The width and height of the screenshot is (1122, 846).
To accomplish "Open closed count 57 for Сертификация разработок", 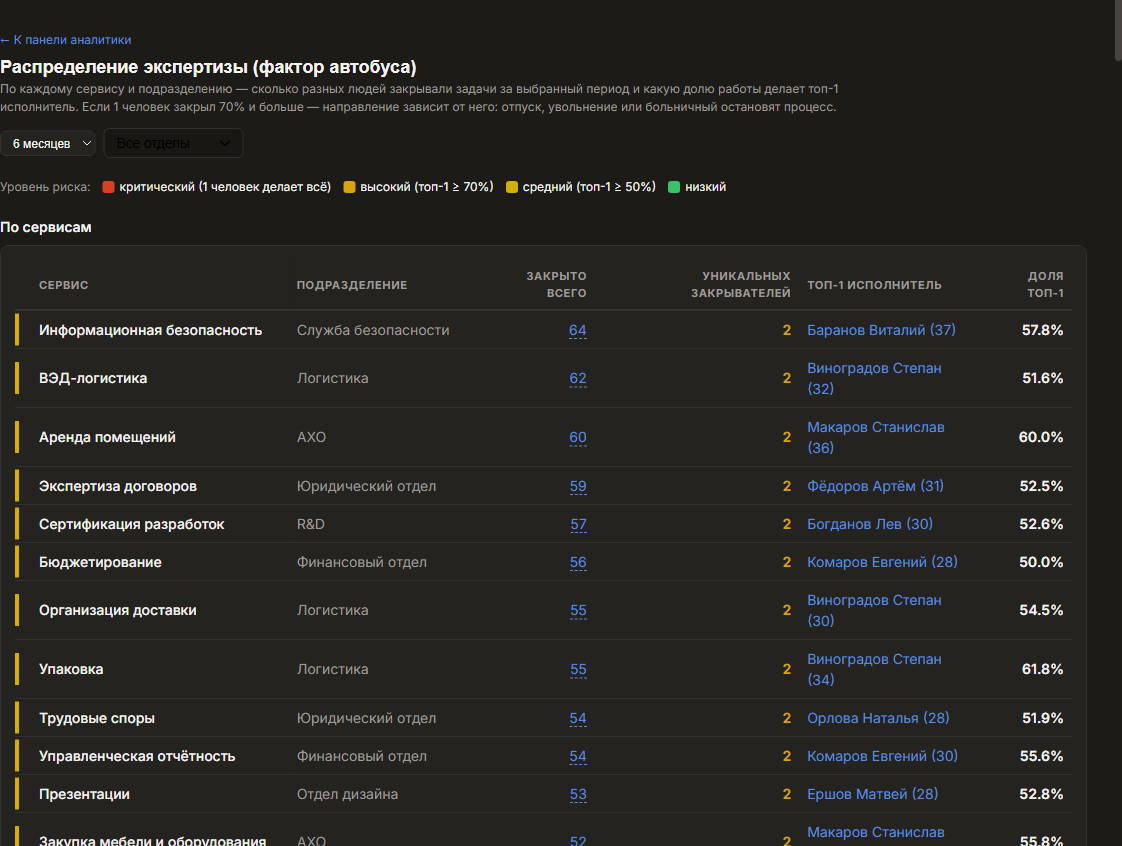I will [x=578, y=524].
